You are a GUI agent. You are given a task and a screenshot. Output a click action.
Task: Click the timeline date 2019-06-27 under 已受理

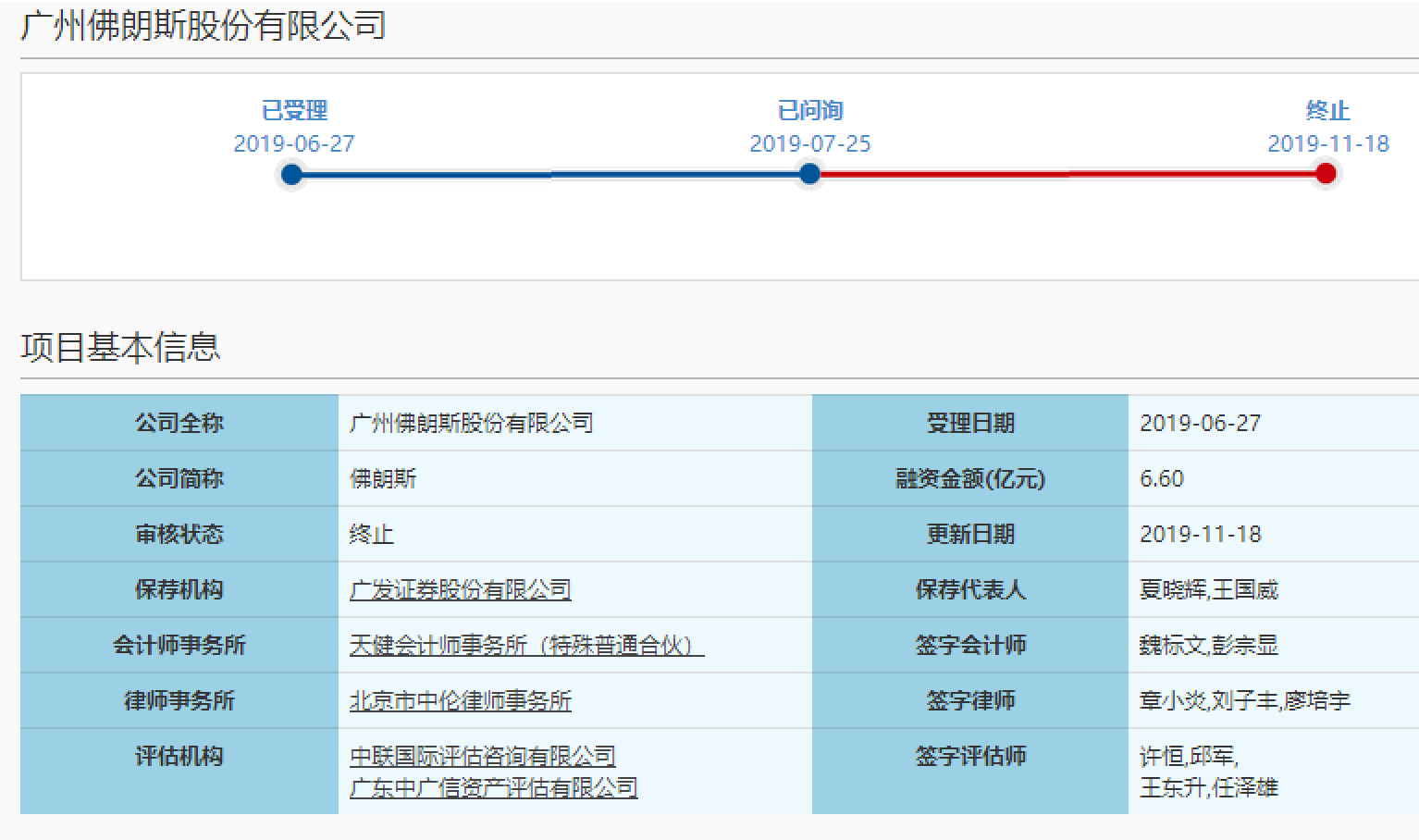click(x=294, y=143)
